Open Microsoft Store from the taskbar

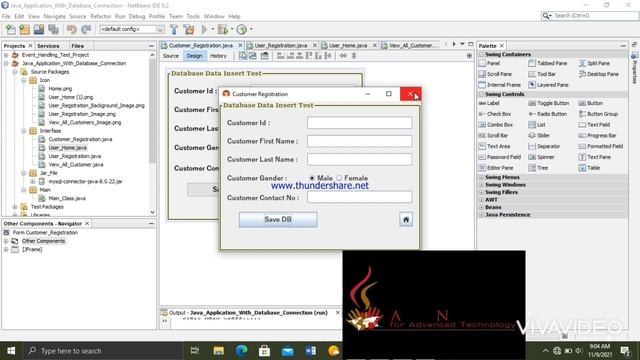pyautogui.click(x=264, y=351)
